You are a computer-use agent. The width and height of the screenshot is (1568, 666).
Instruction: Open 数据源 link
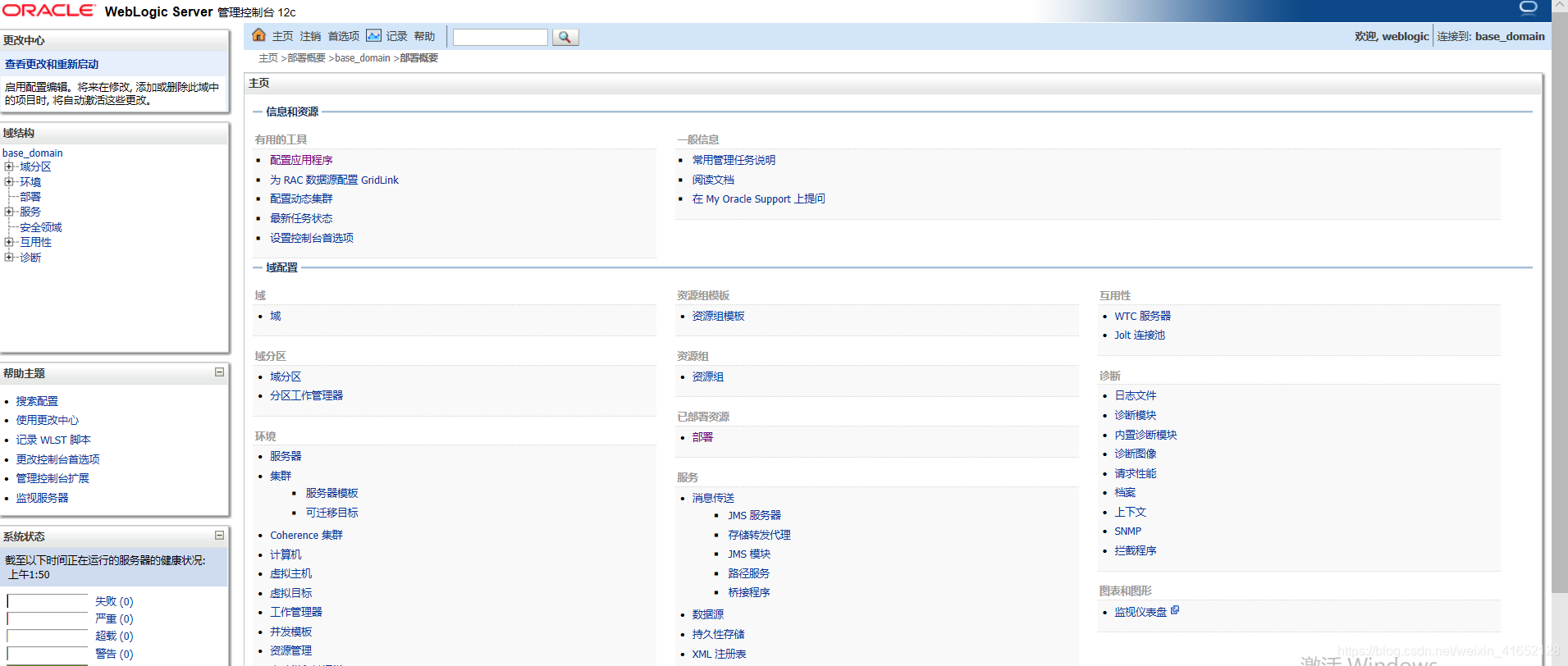[x=707, y=614]
